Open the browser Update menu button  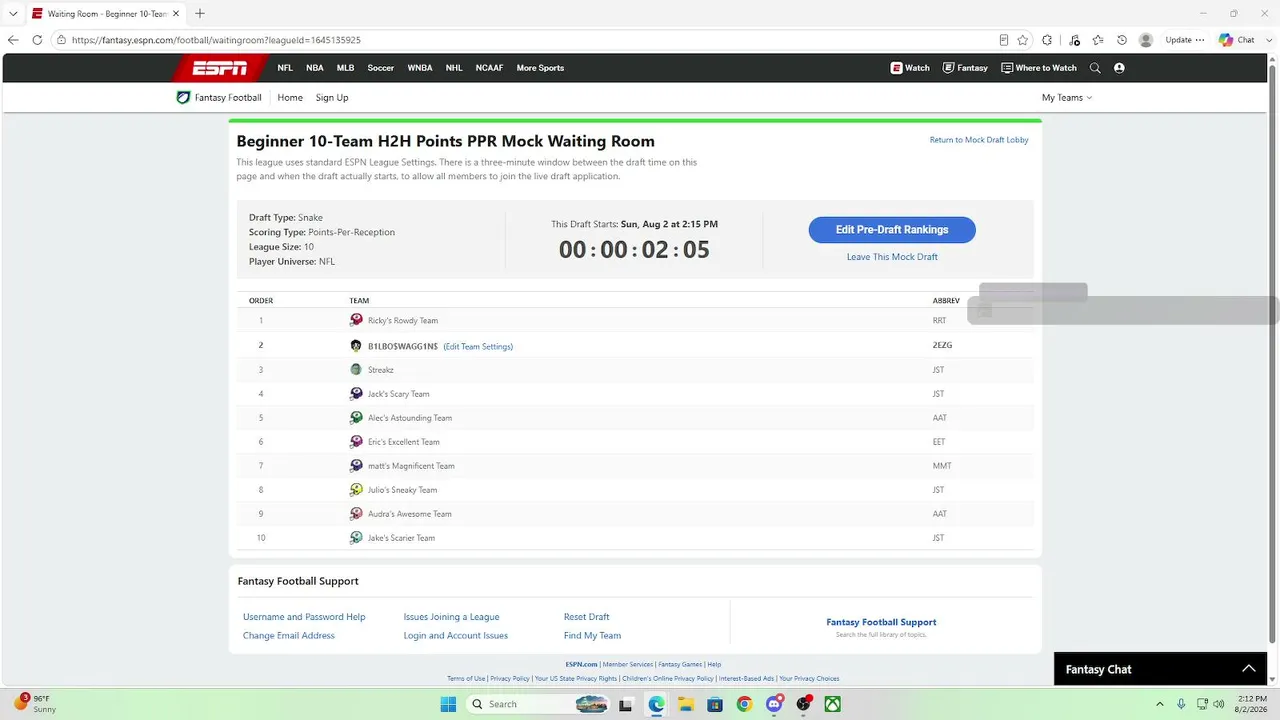coord(1185,40)
